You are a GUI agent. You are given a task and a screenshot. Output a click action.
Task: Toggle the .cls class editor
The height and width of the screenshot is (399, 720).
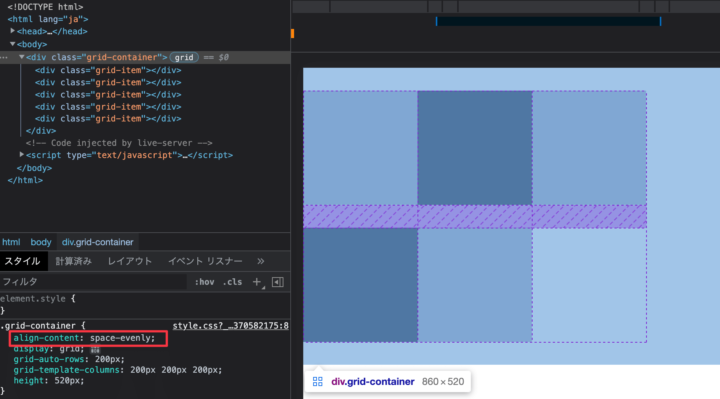point(232,282)
